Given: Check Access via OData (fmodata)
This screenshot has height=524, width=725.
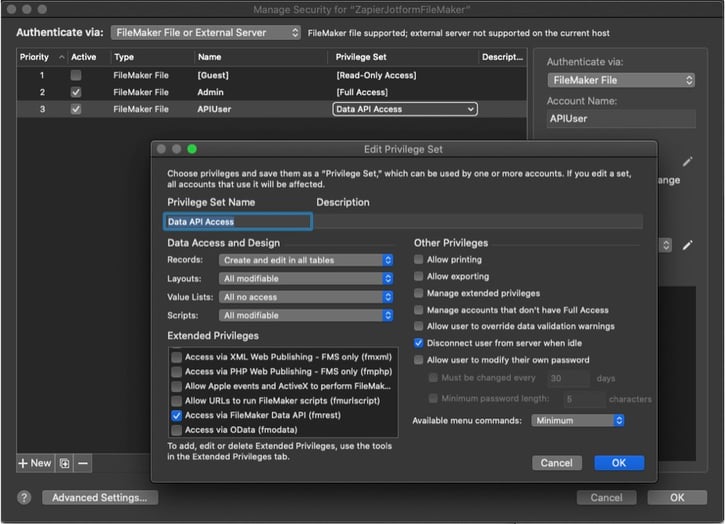Looking at the screenshot, I should pos(176,430).
